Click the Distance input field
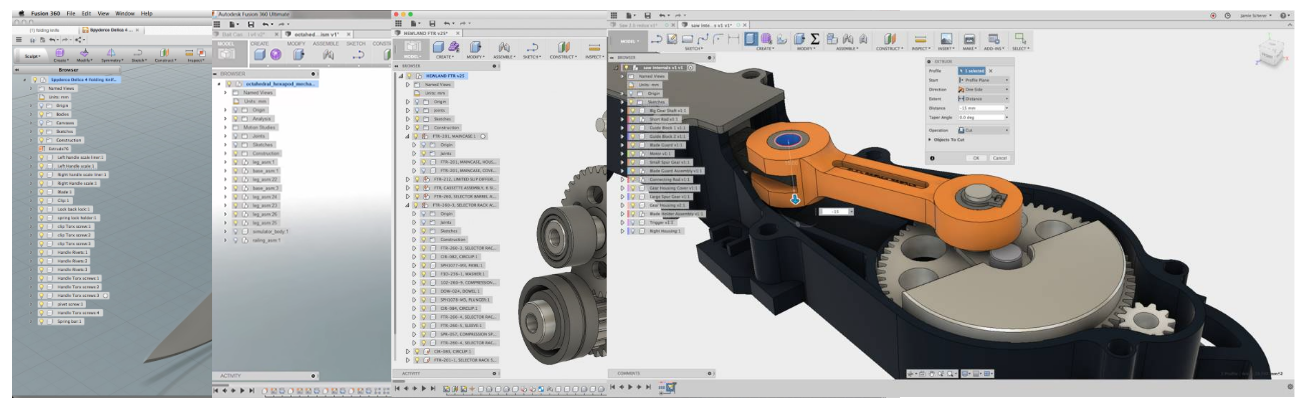 (980, 108)
